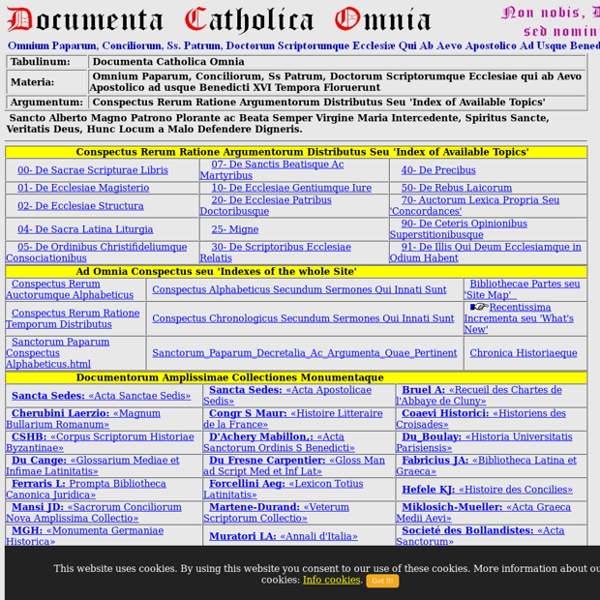600x600 pixels.
Task: Open 00- De Sacrae Scripturae Libris
Action: (x=93, y=170)
